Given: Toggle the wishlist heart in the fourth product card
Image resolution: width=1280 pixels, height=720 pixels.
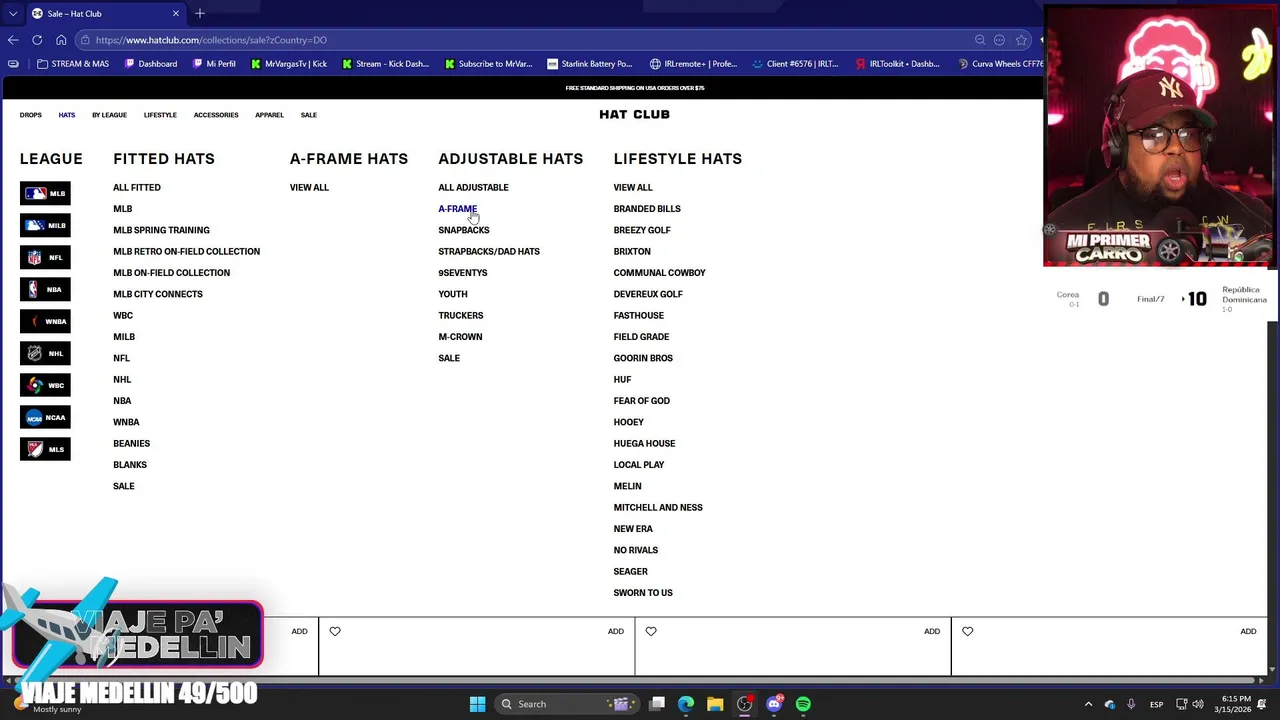Looking at the screenshot, I should coord(967,631).
